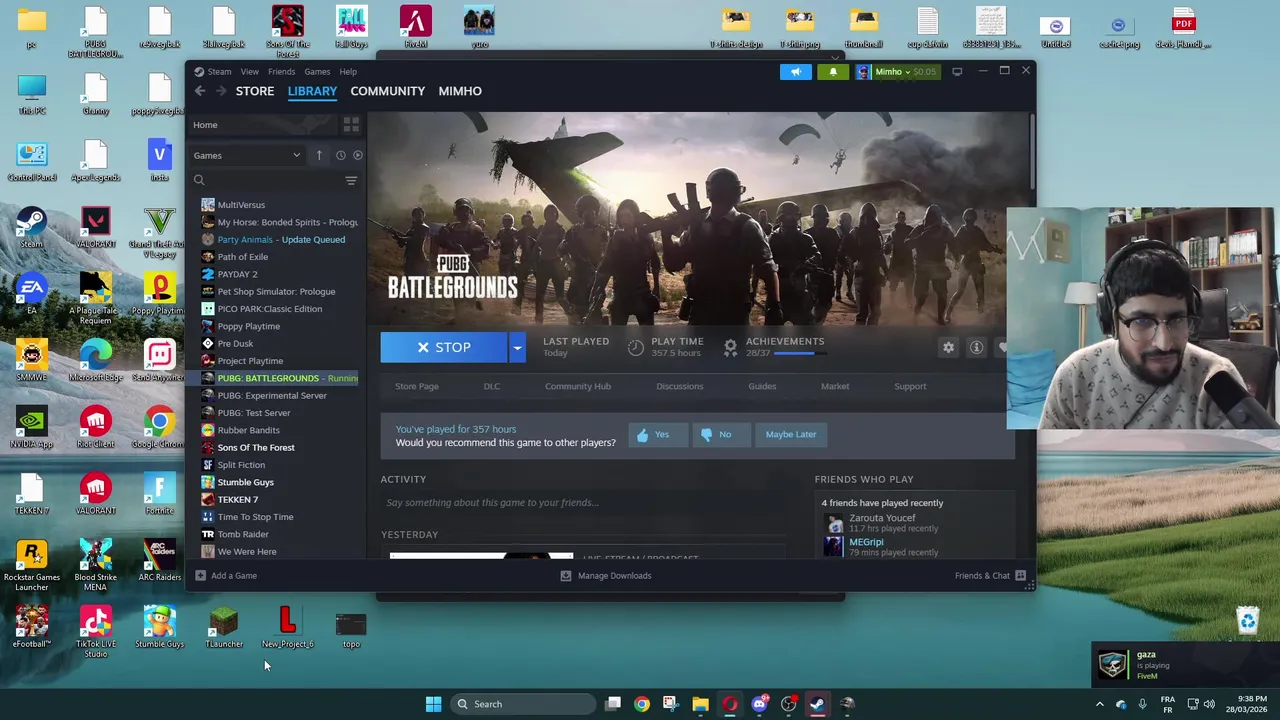
Task: Open Community Hub link
Action: pyautogui.click(x=578, y=386)
